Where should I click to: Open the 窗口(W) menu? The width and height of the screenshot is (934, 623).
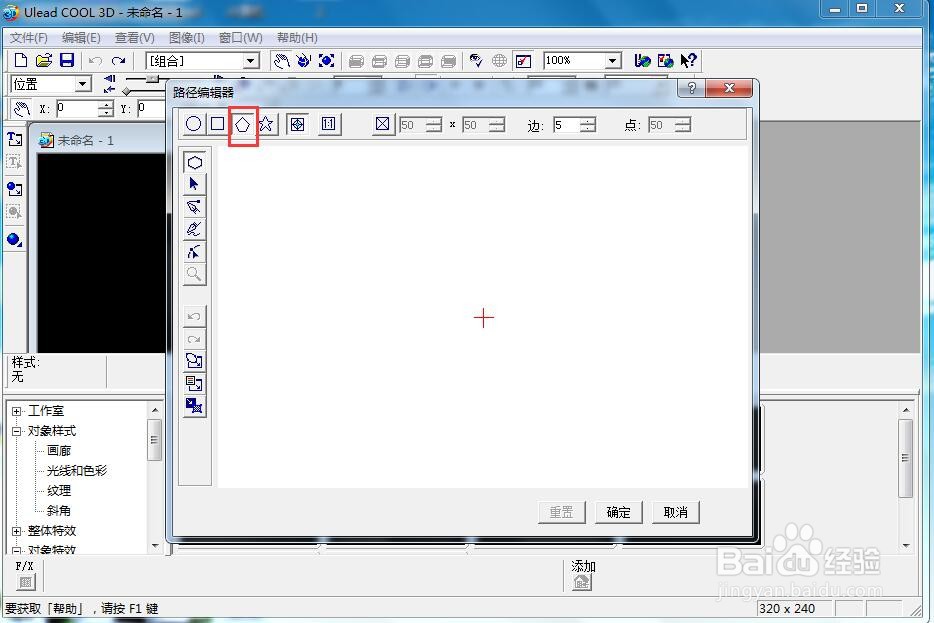pos(240,38)
